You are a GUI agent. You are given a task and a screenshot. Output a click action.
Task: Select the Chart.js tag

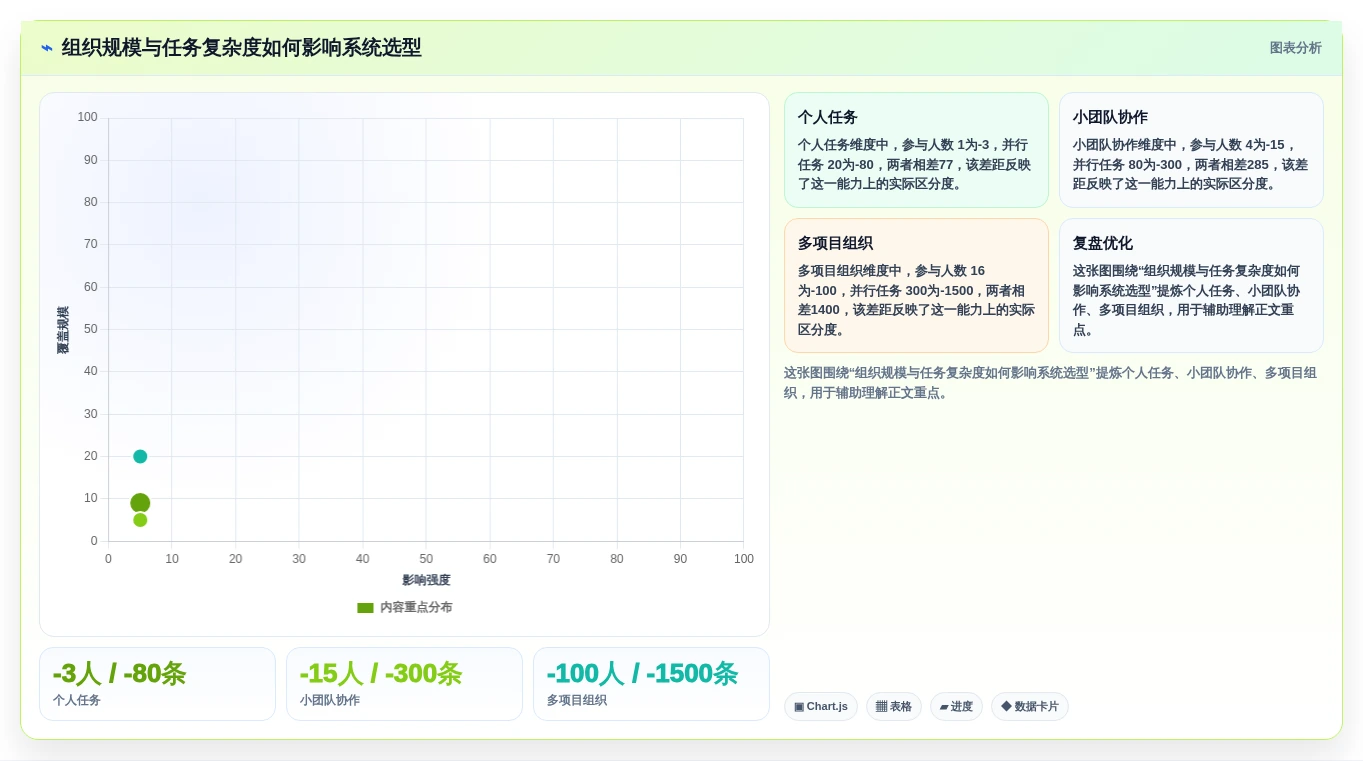821,707
